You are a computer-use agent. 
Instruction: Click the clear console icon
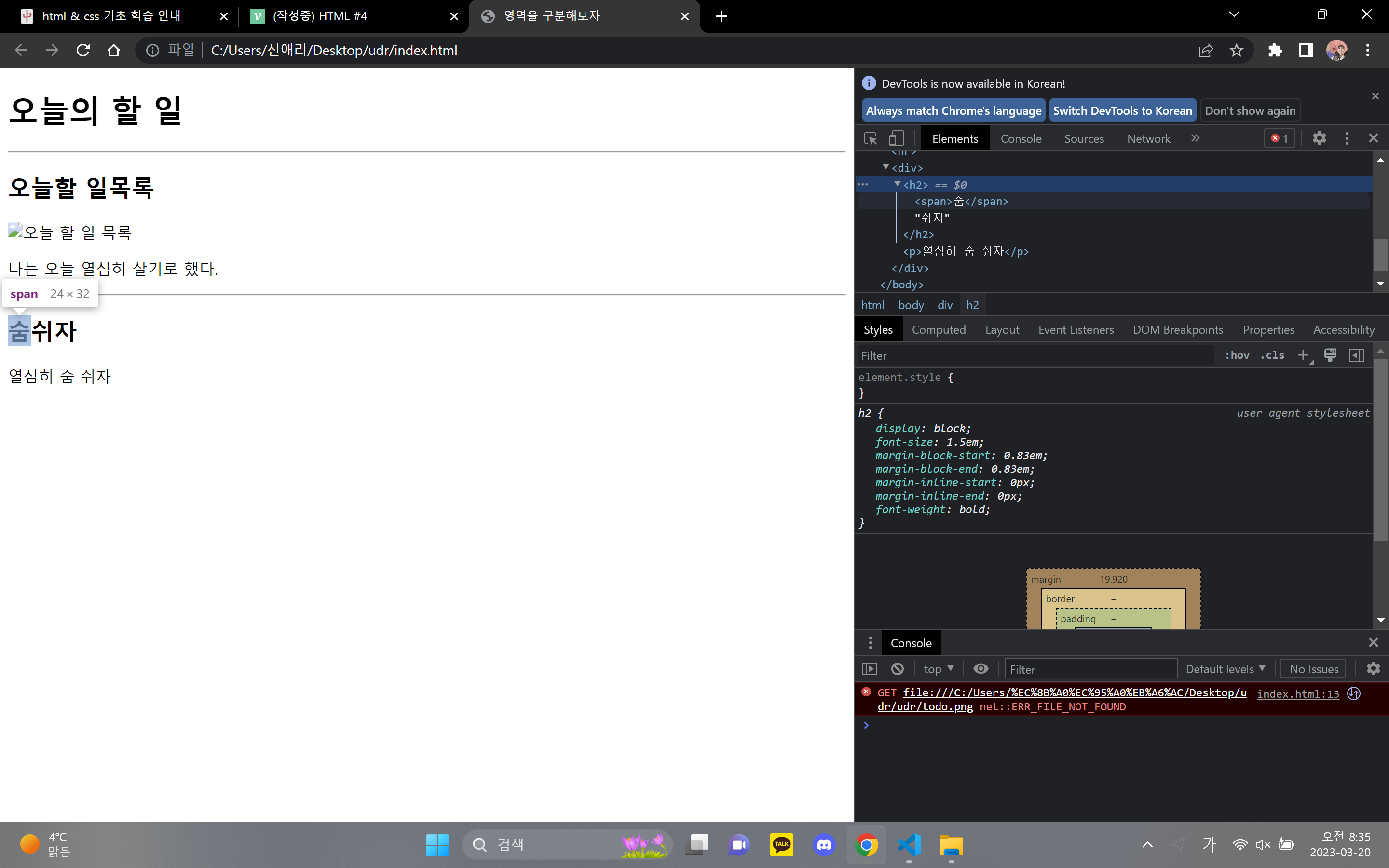pos(897,669)
